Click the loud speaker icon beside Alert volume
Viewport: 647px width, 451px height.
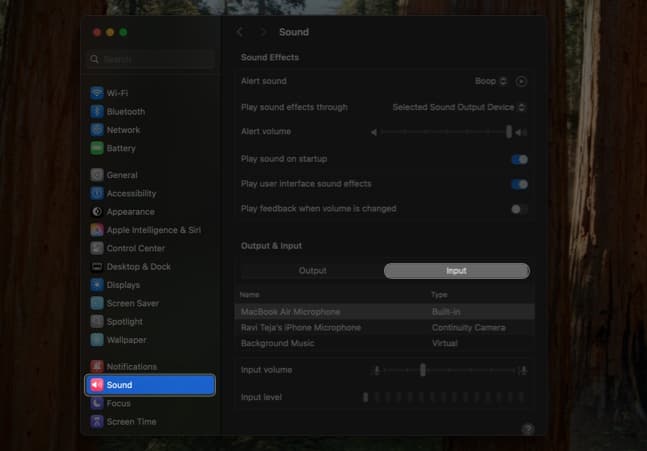tap(521, 132)
